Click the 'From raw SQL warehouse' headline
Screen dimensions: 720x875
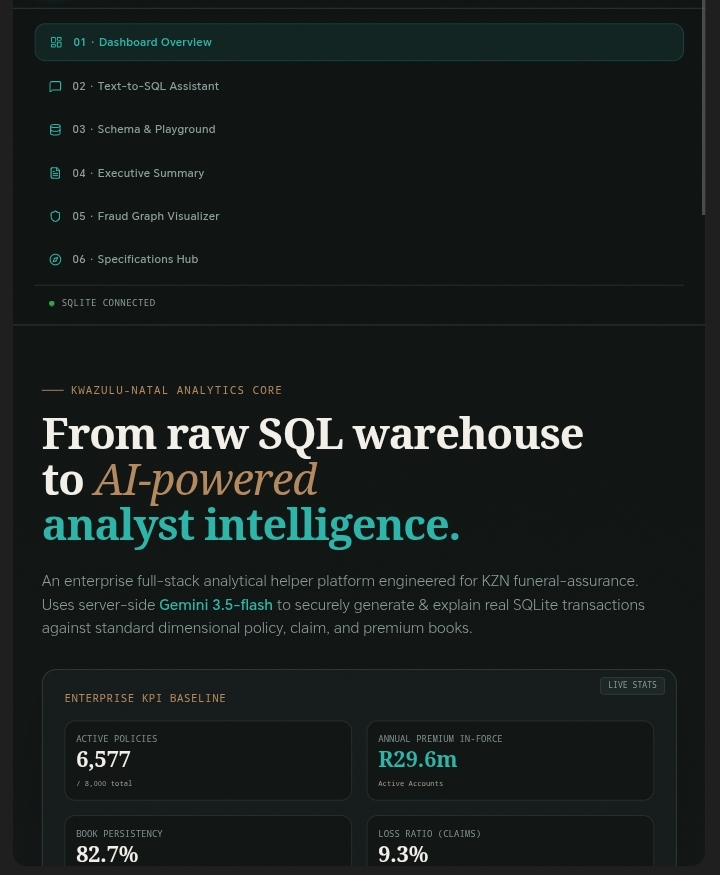(x=313, y=434)
